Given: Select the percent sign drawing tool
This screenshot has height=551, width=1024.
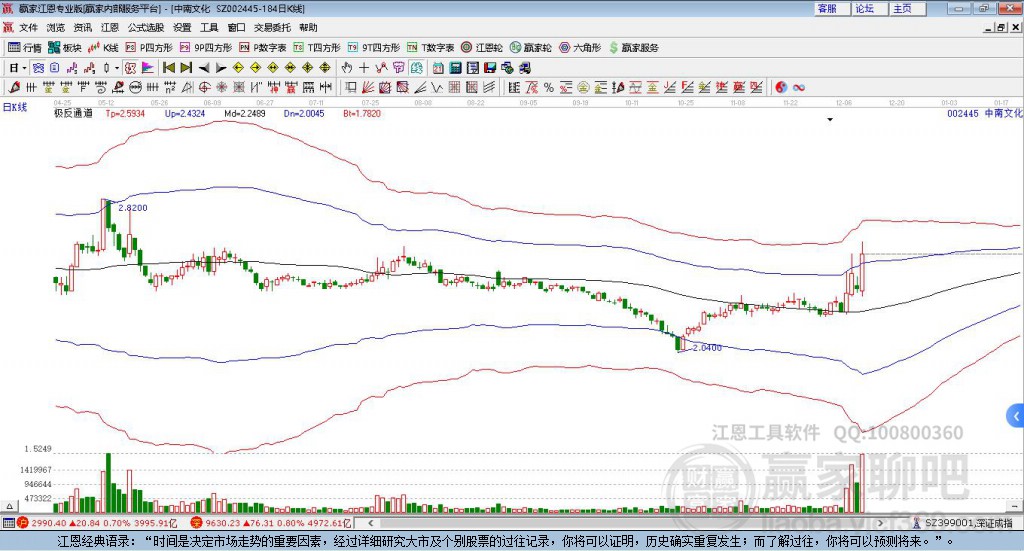Looking at the screenshot, I should (549, 87).
